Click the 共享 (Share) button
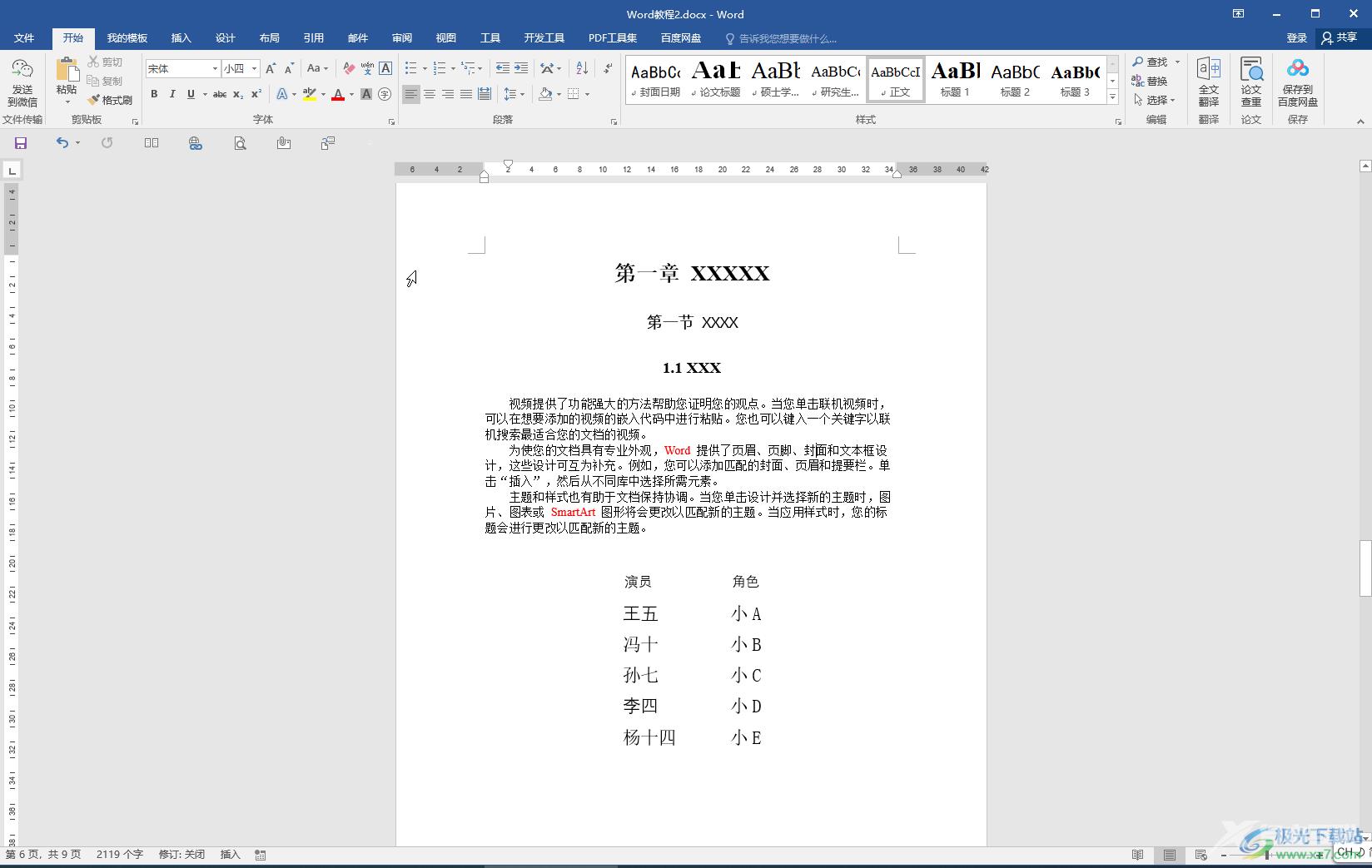Viewport: 1372px width, 868px height. pos(1340,38)
